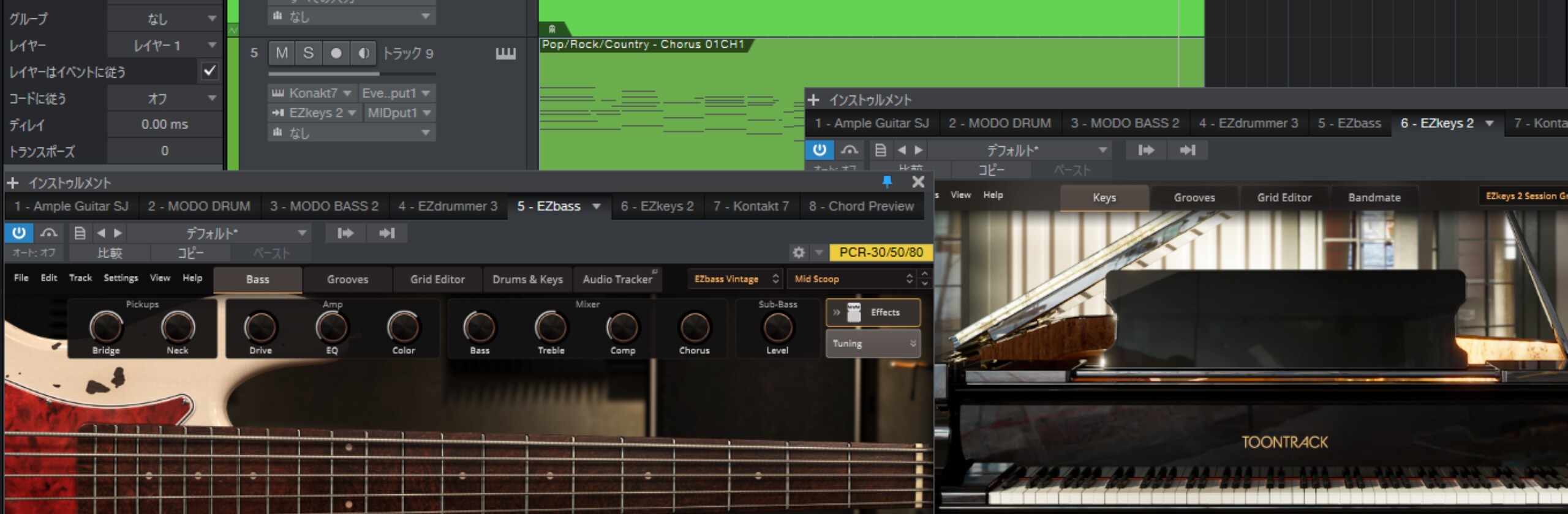Arm record on track 9
Image resolution: width=1568 pixels, height=514 pixels.
[x=336, y=53]
